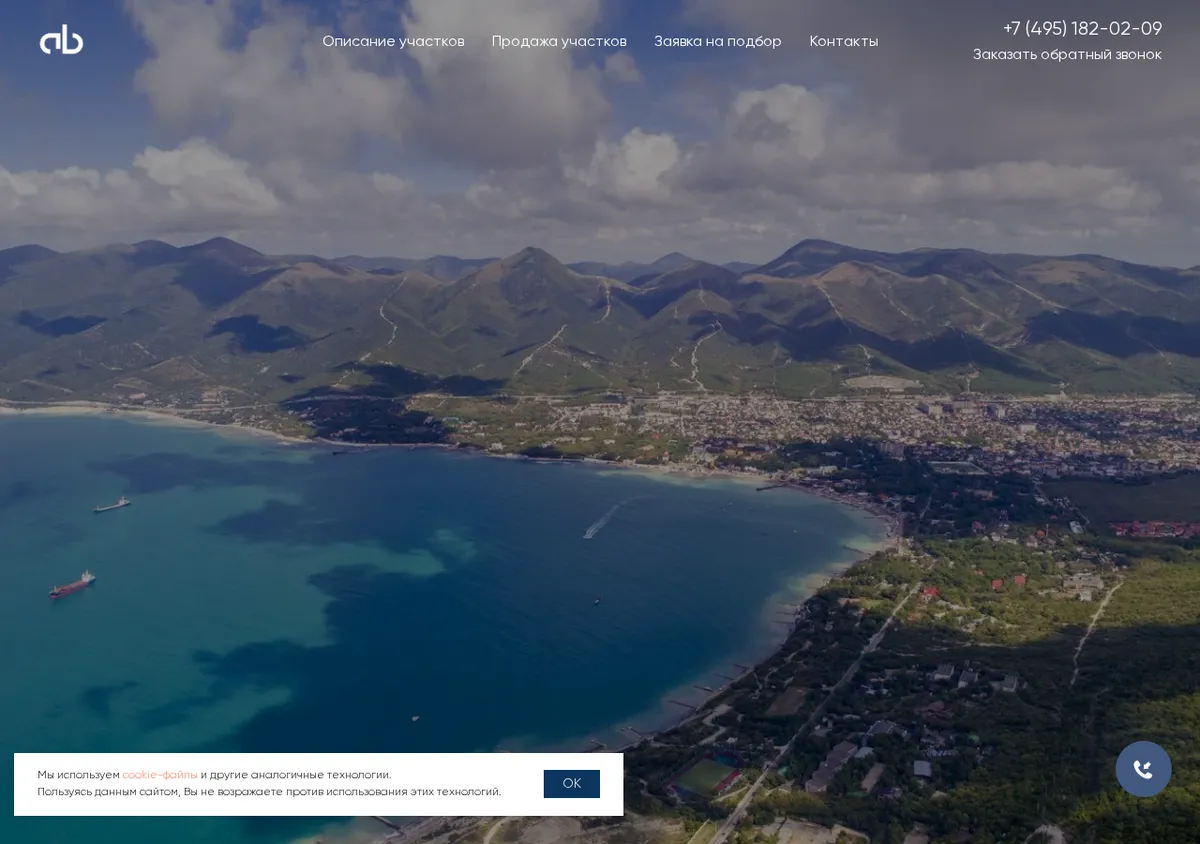Open the Описание участков menu item
This screenshot has height=844, width=1200.
click(x=393, y=41)
